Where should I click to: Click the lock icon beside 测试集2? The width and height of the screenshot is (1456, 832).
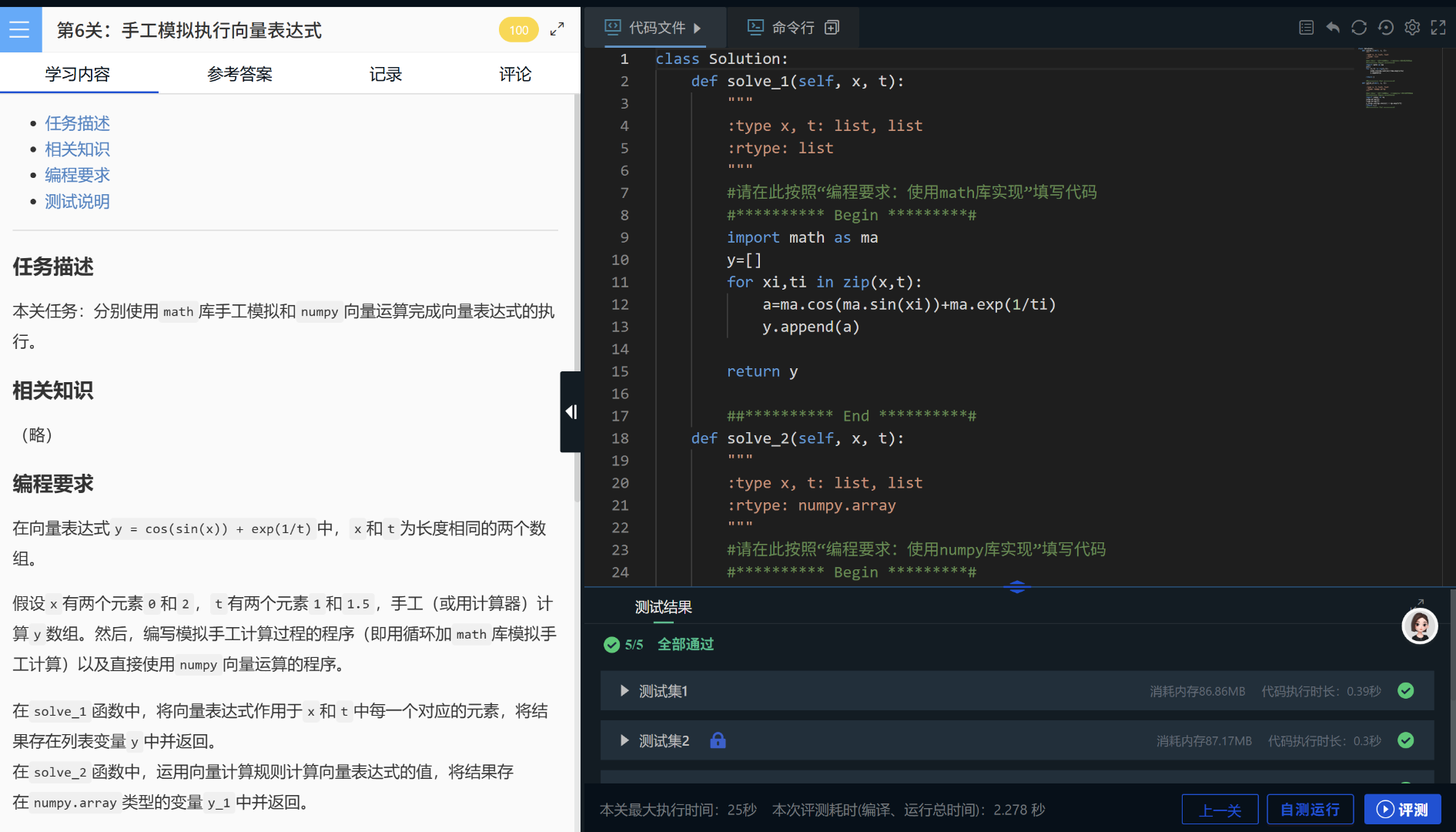718,740
